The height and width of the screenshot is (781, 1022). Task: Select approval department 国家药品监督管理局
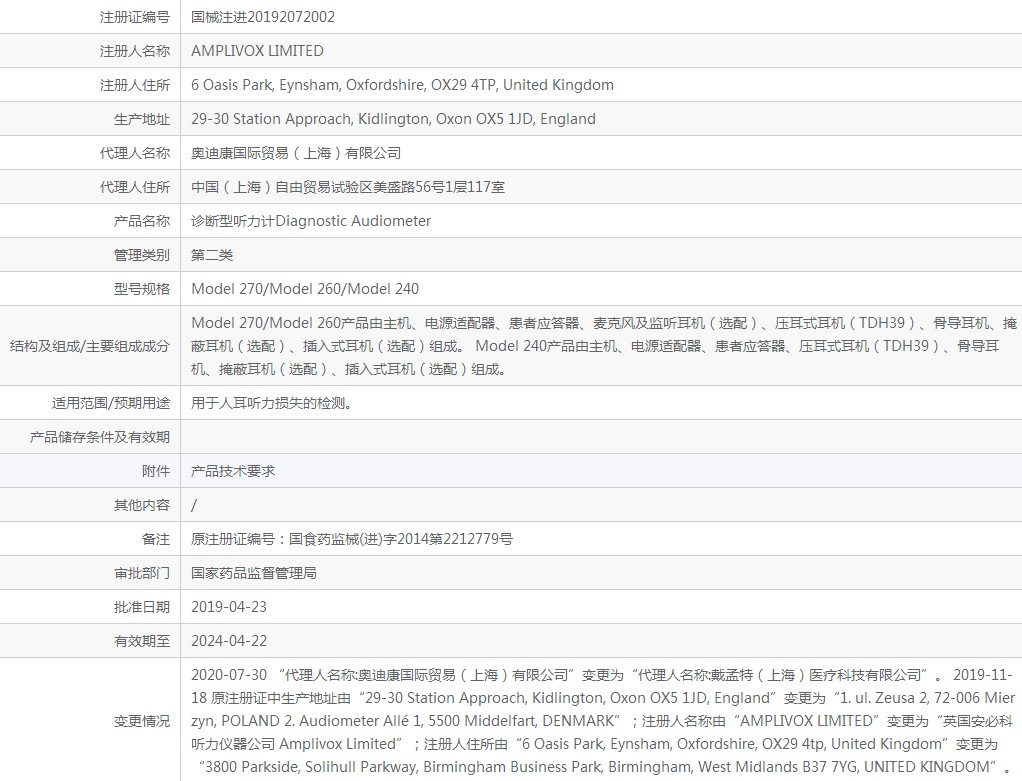click(x=254, y=573)
